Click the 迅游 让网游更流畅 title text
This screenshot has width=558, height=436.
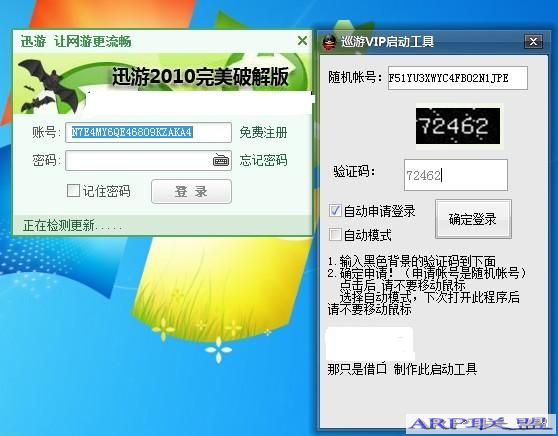[76, 41]
